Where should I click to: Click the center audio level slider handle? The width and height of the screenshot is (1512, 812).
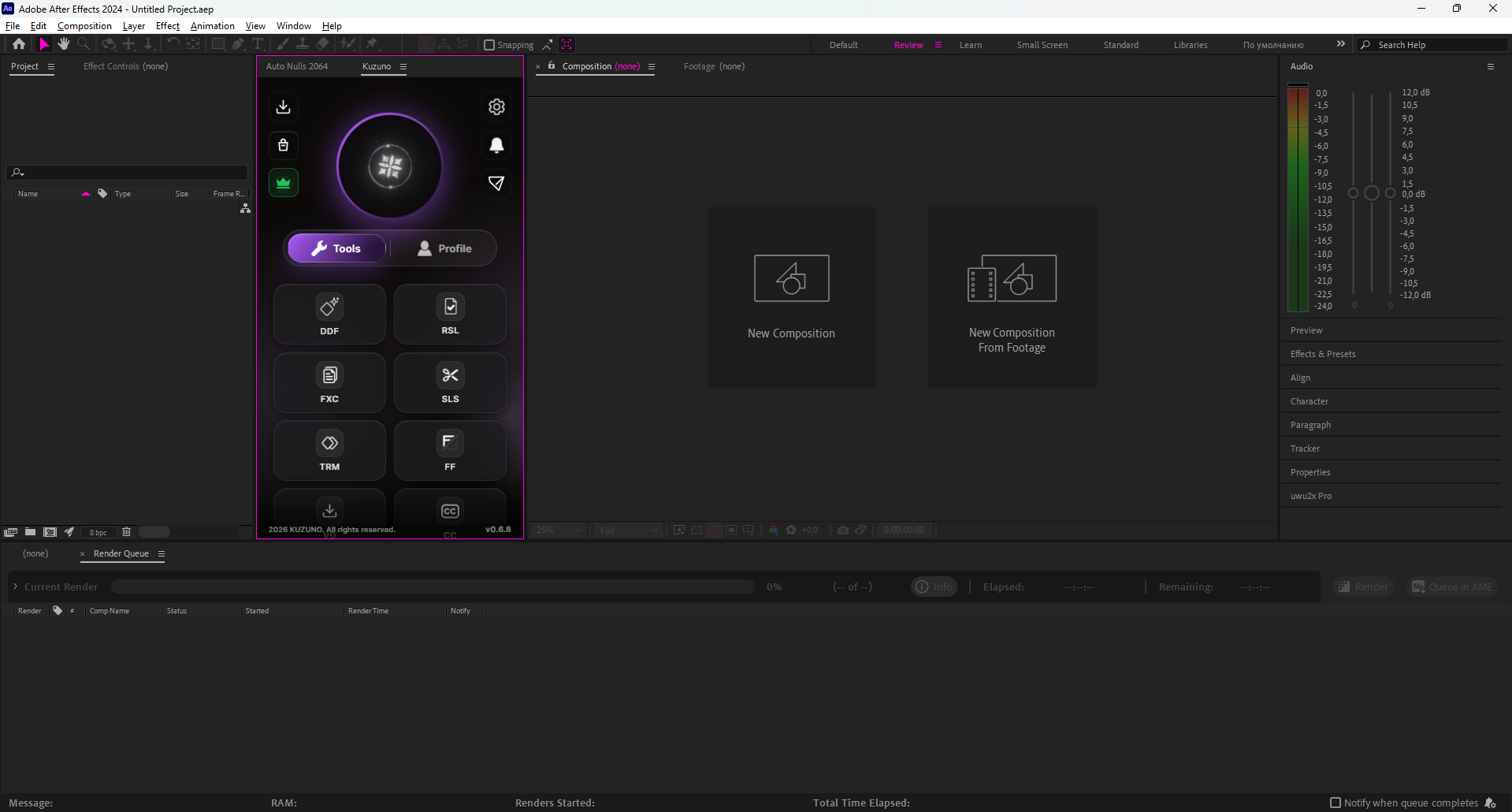1372,193
